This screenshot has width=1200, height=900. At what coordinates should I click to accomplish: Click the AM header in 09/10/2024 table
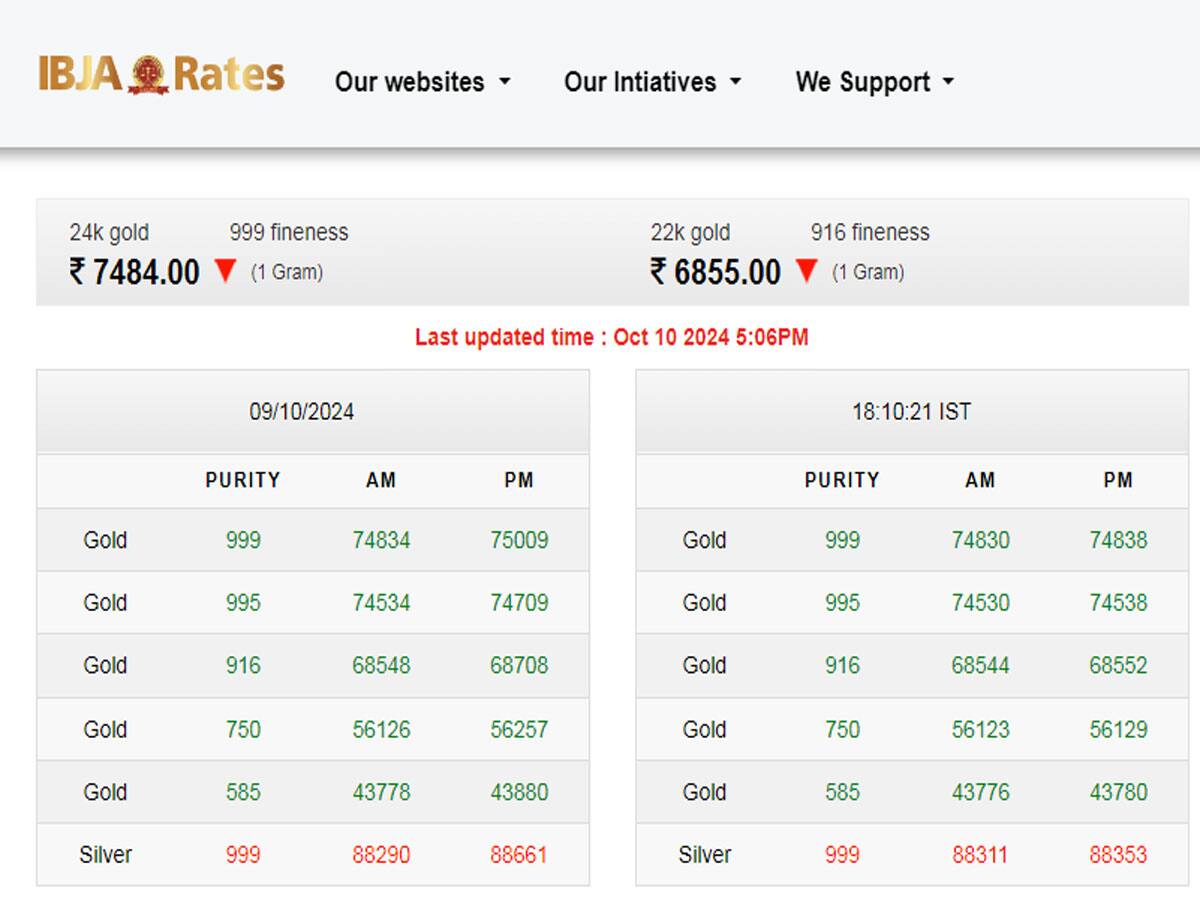[381, 480]
